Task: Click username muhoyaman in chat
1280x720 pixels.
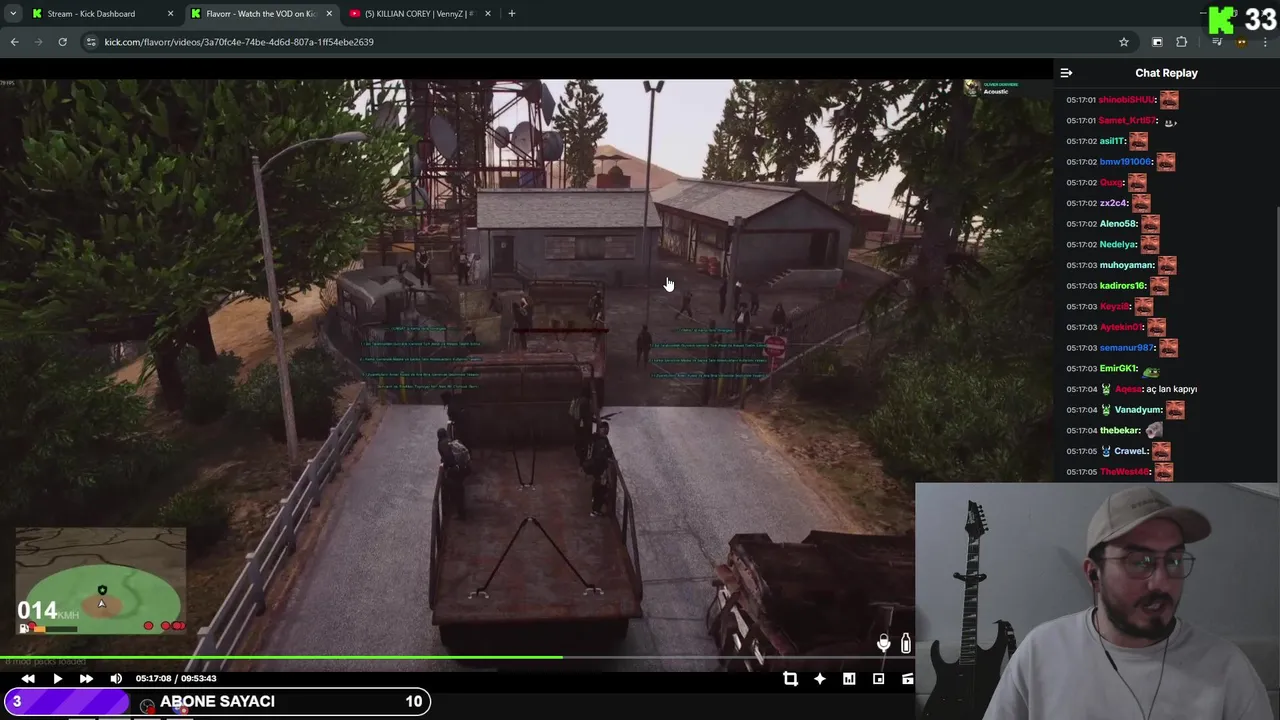Action: [x=1127, y=265]
